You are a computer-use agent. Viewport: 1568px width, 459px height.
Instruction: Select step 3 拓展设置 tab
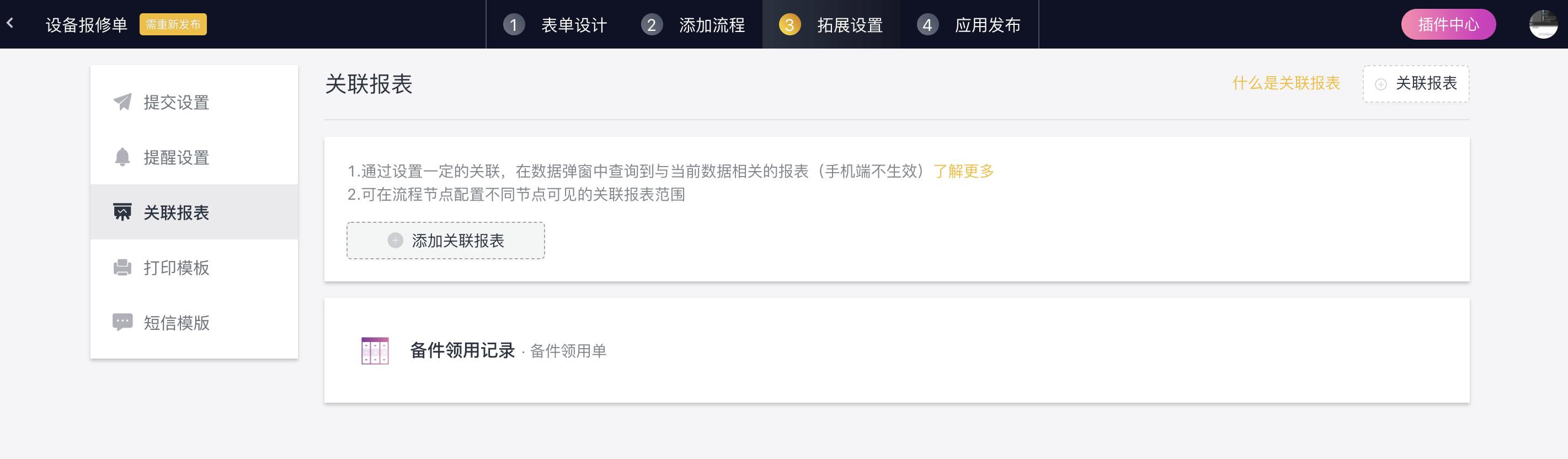[x=831, y=25]
